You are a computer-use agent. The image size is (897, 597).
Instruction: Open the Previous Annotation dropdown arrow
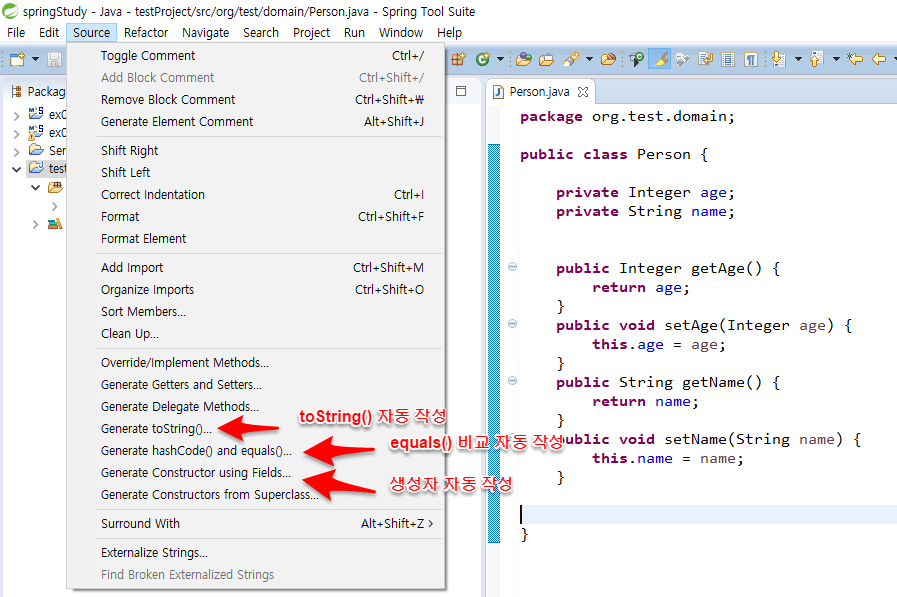[836, 59]
